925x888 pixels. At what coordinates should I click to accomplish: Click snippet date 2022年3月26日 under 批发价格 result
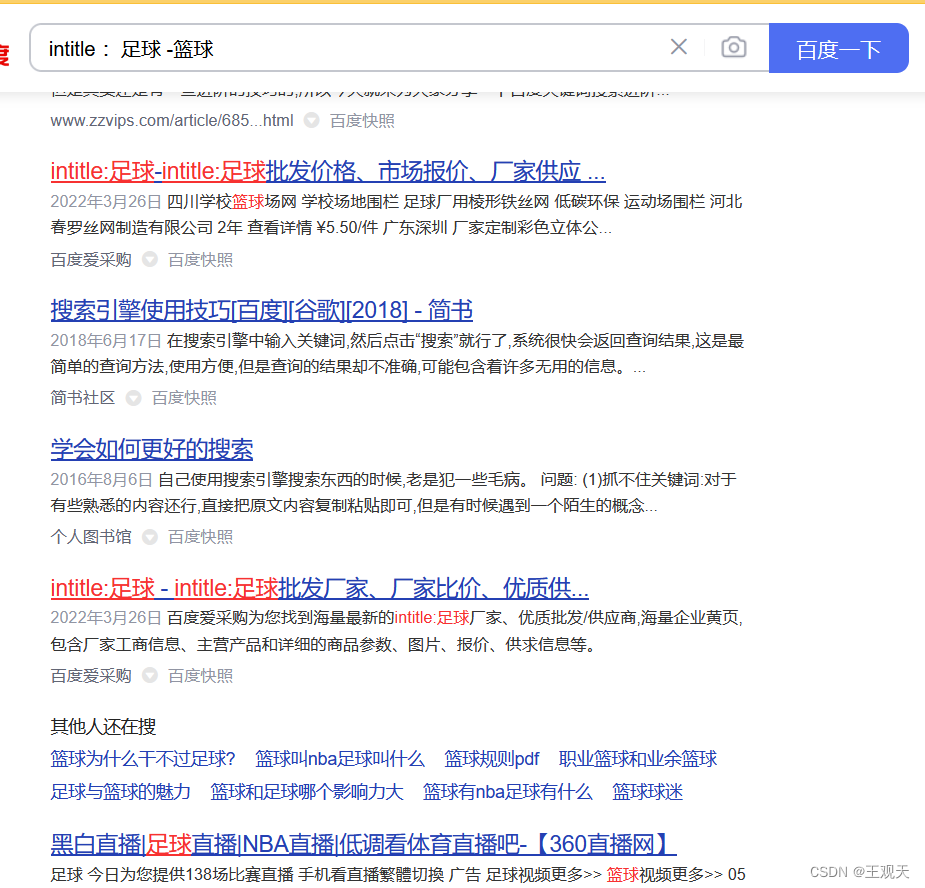point(106,202)
